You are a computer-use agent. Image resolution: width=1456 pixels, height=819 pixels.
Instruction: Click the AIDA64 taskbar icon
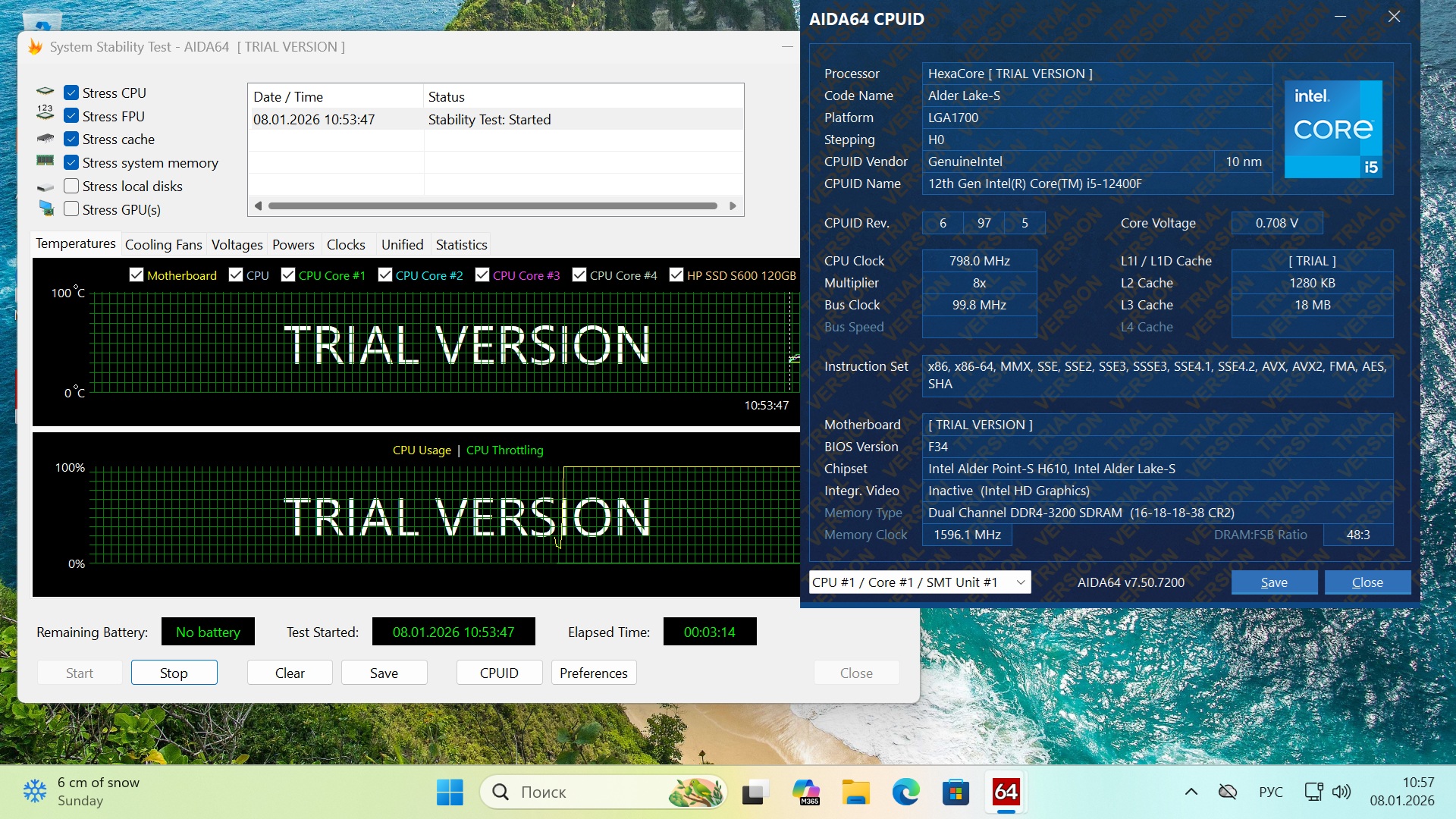coord(1006,792)
